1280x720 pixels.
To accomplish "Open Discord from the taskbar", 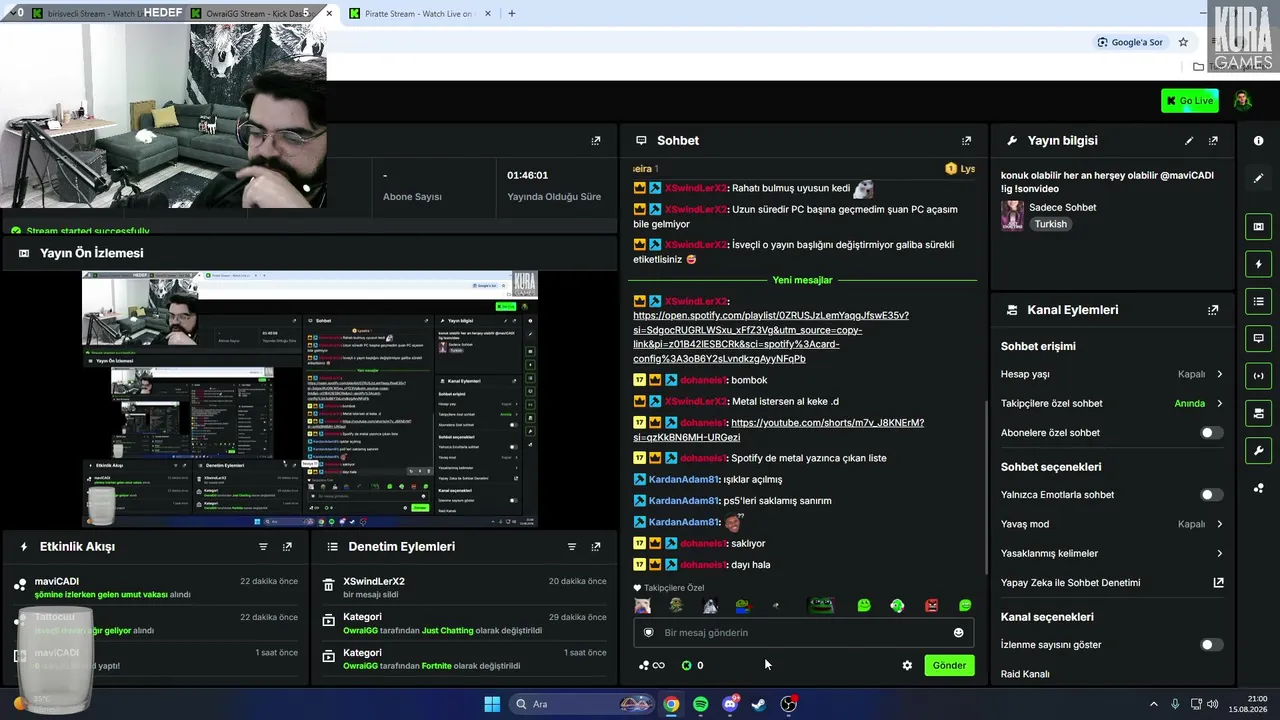I will 730,704.
